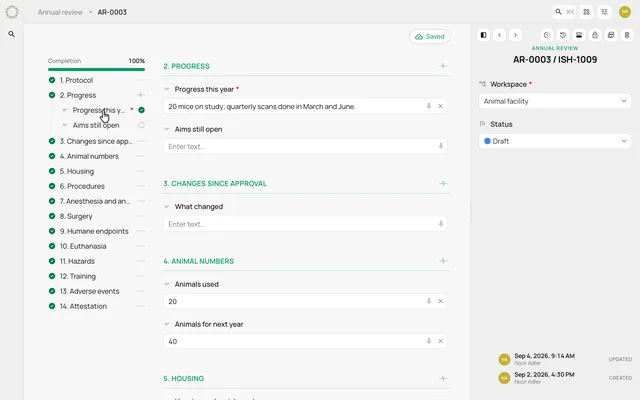The height and width of the screenshot is (400, 640).
Task: Click the UPDATED entry from Sep 4, 2026
Action: tap(565, 359)
